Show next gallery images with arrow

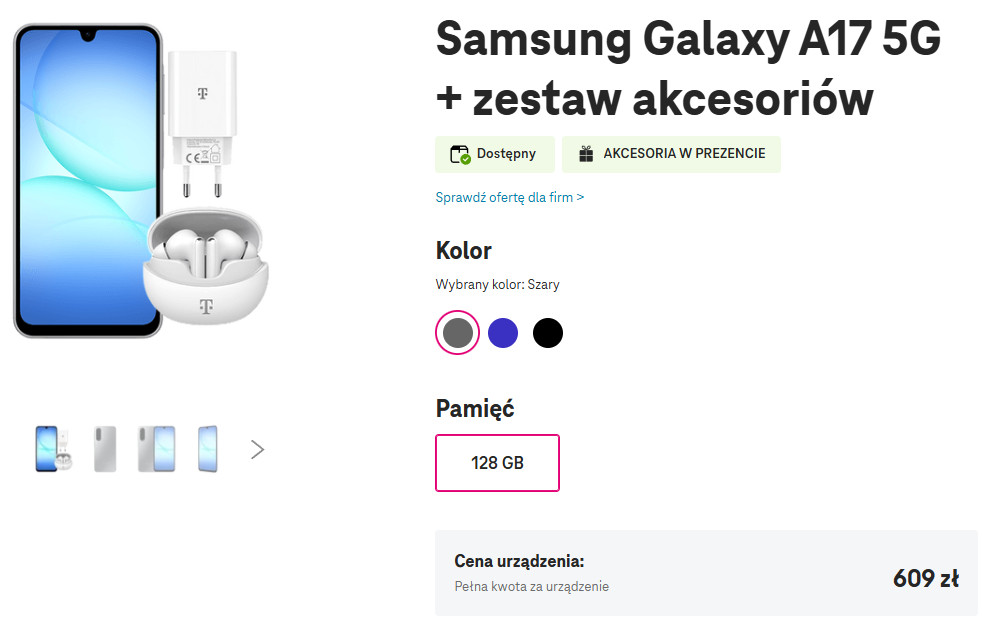(x=257, y=449)
